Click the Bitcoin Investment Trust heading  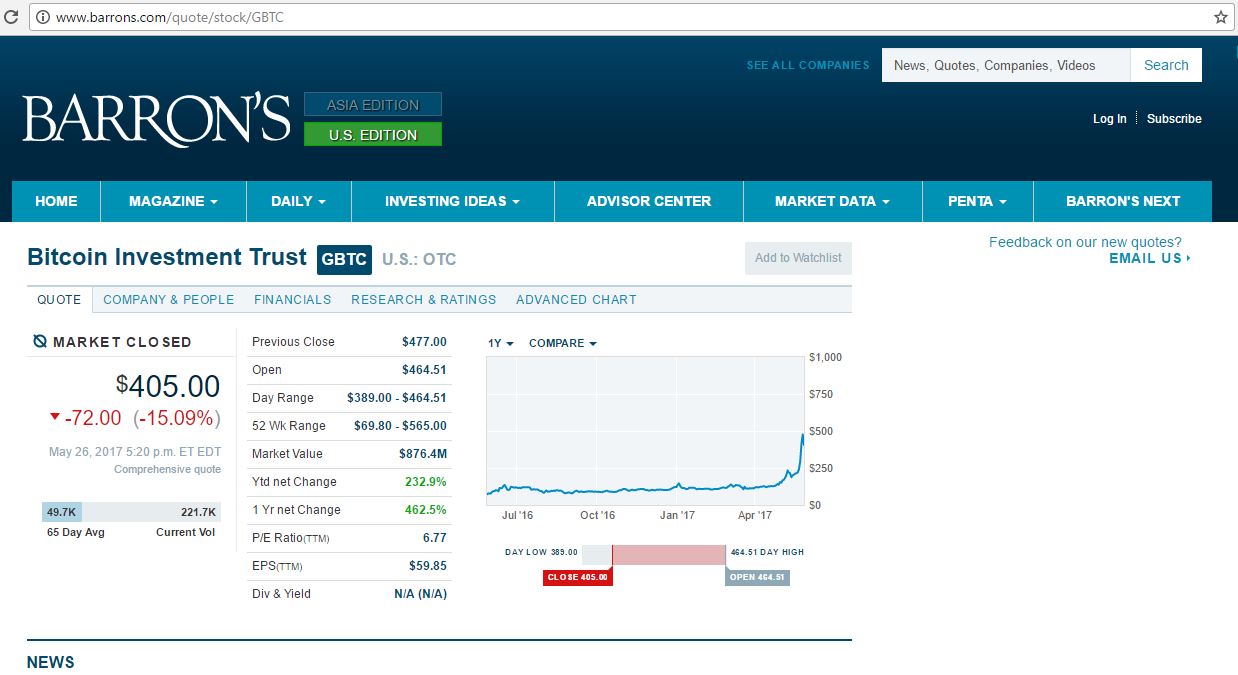click(167, 257)
